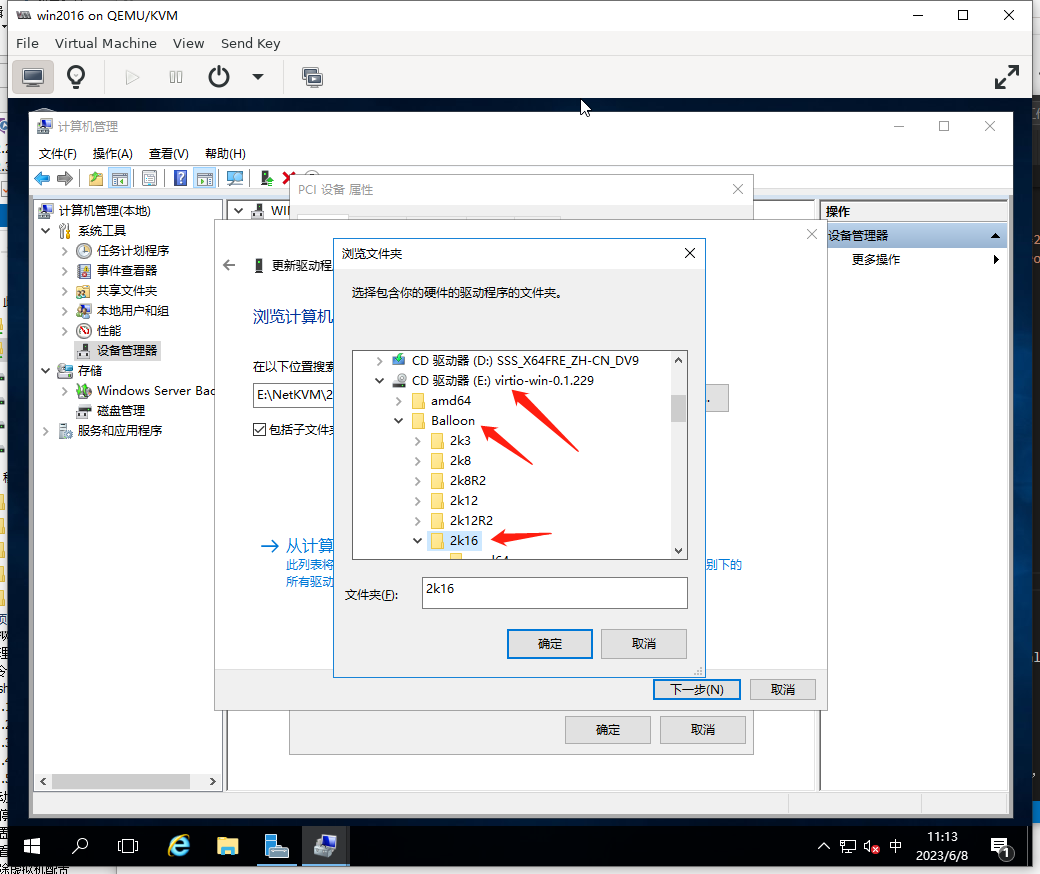The height and width of the screenshot is (874, 1040).
Task: Open the shutdown options dropdown arrow
Action: pyautogui.click(x=258, y=77)
